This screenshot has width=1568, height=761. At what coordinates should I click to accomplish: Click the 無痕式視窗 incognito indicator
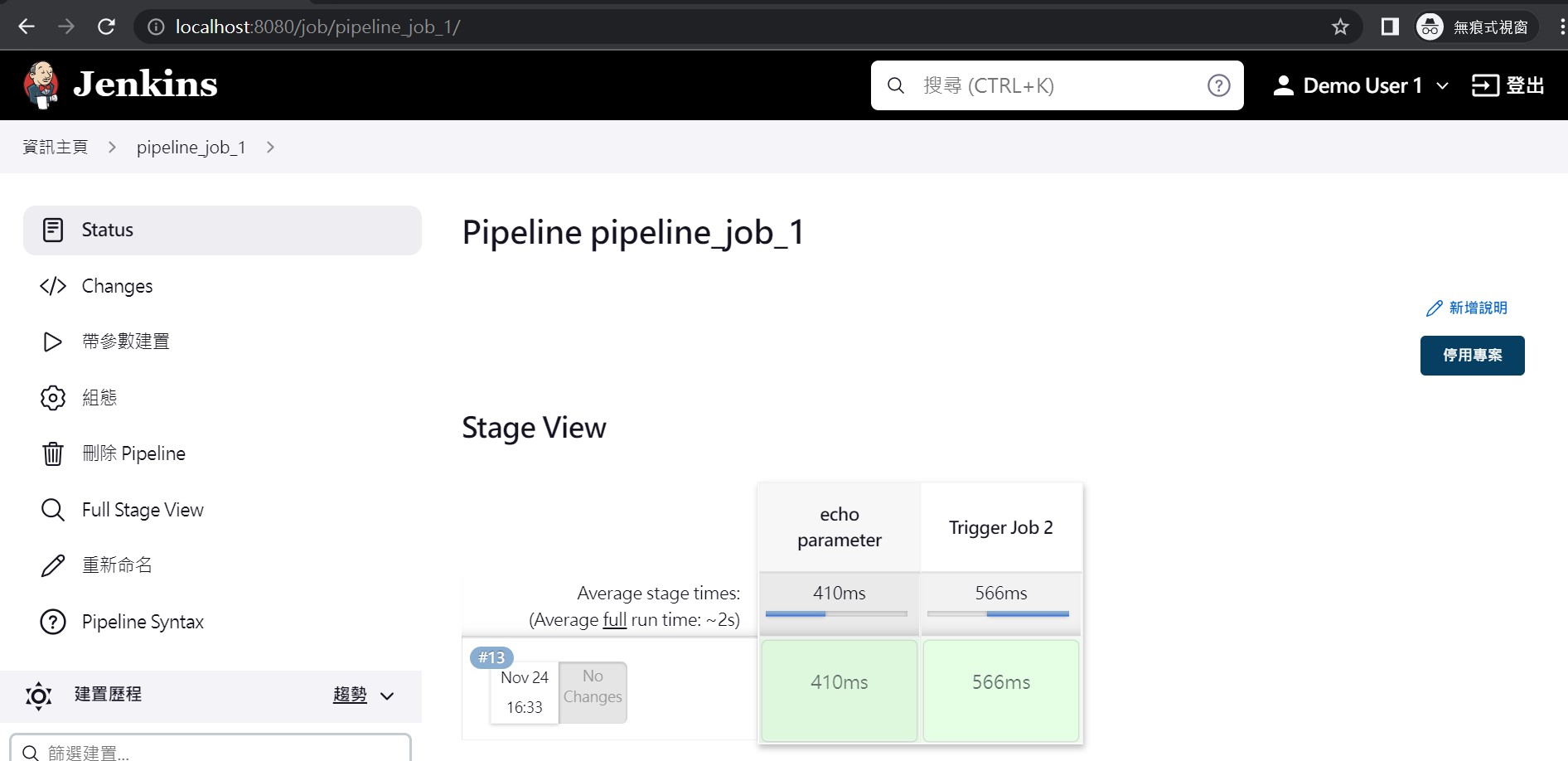pyautogui.click(x=1476, y=27)
